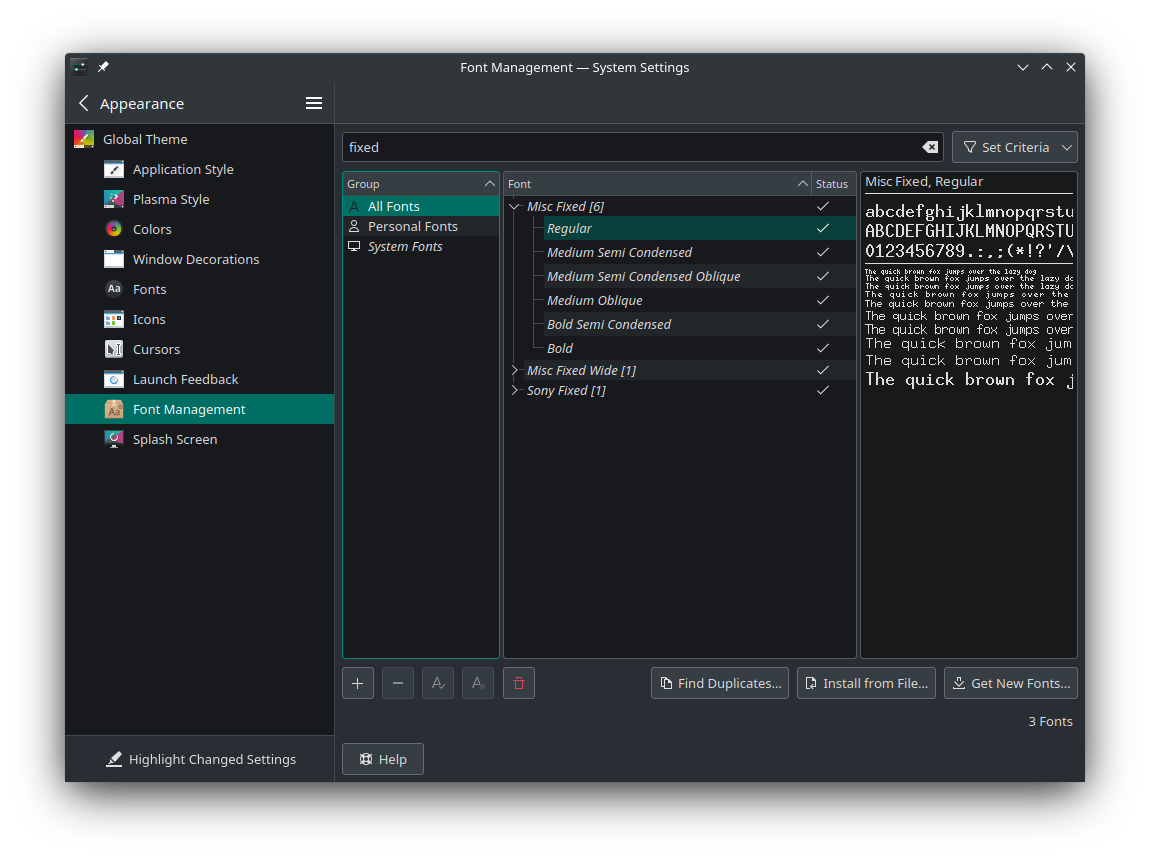Open Fonts settings page
This screenshot has width=1150, height=859.
[199, 290]
